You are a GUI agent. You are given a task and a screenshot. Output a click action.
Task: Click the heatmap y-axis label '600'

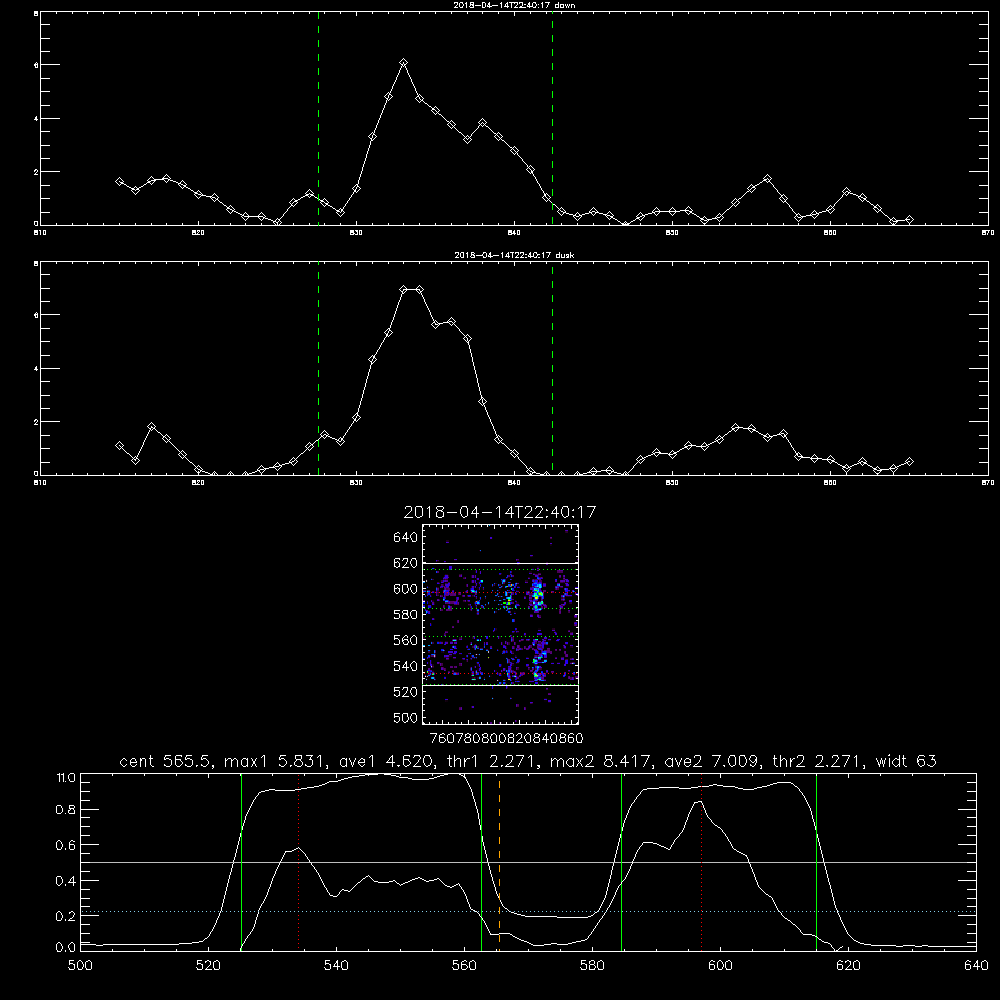406,589
